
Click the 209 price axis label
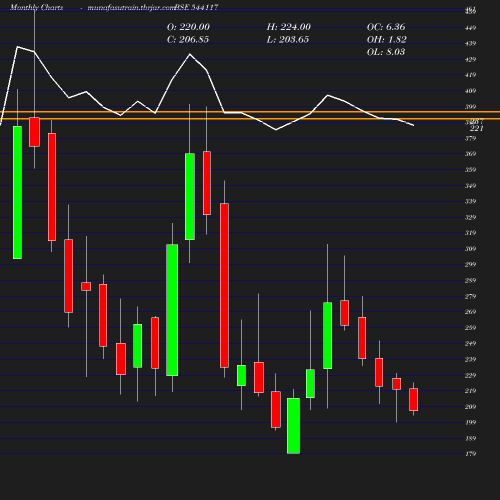click(471, 407)
